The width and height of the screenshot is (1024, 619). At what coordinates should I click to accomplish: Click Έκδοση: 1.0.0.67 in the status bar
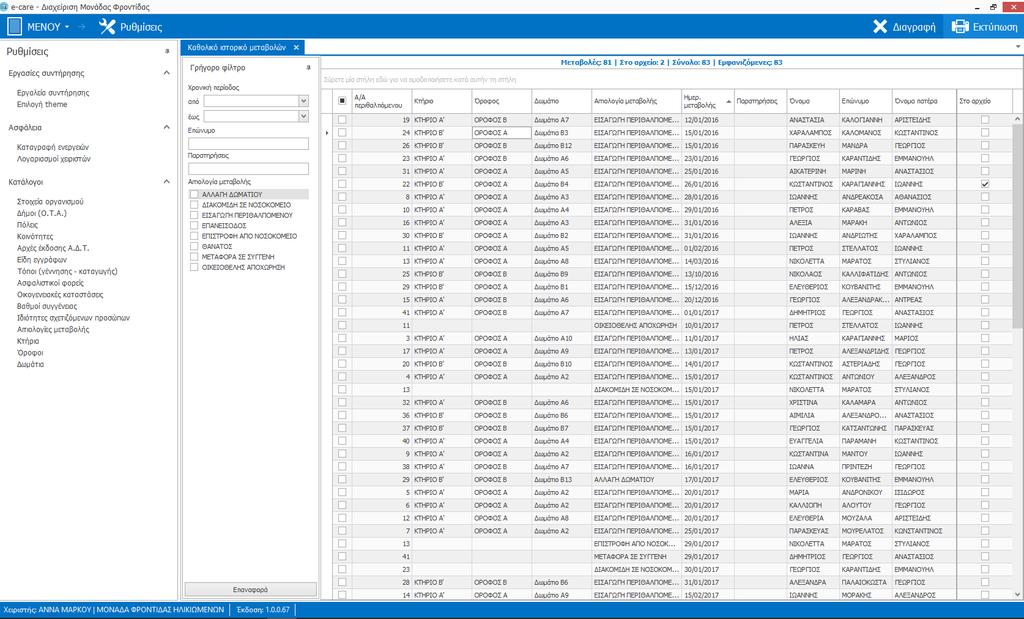click(263, 610)
